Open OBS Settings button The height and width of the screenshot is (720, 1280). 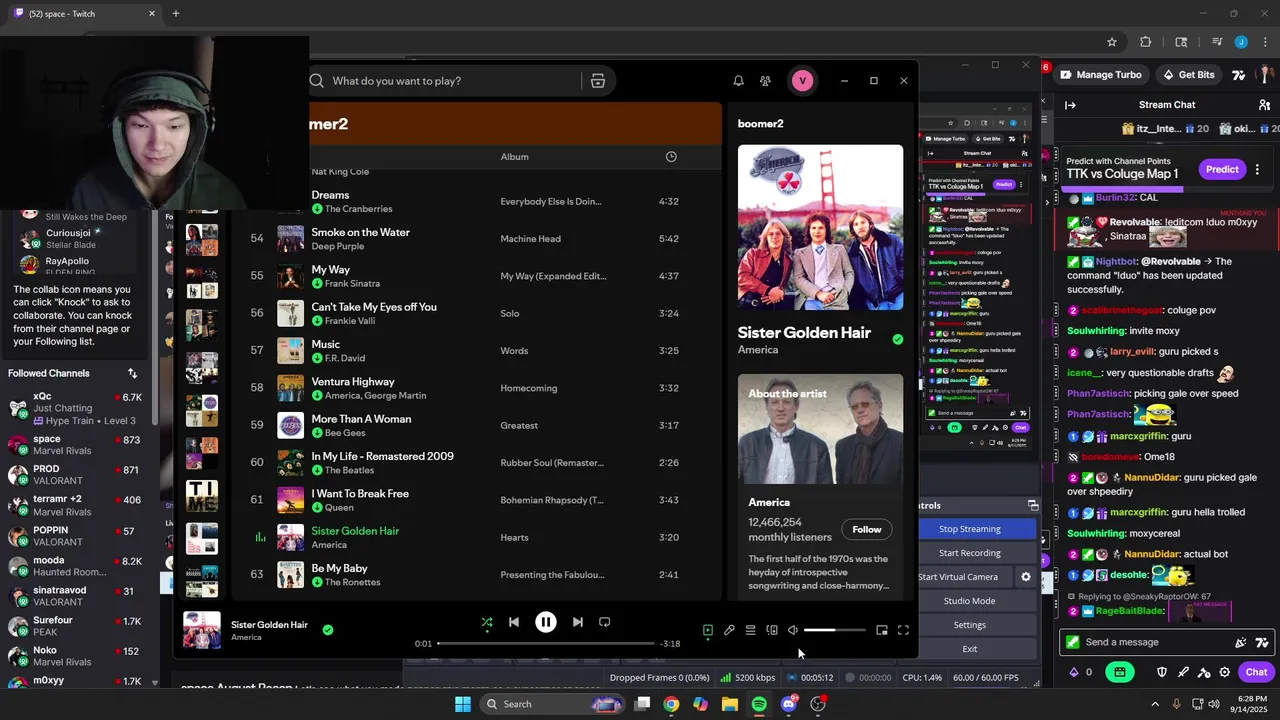point(970,625)
